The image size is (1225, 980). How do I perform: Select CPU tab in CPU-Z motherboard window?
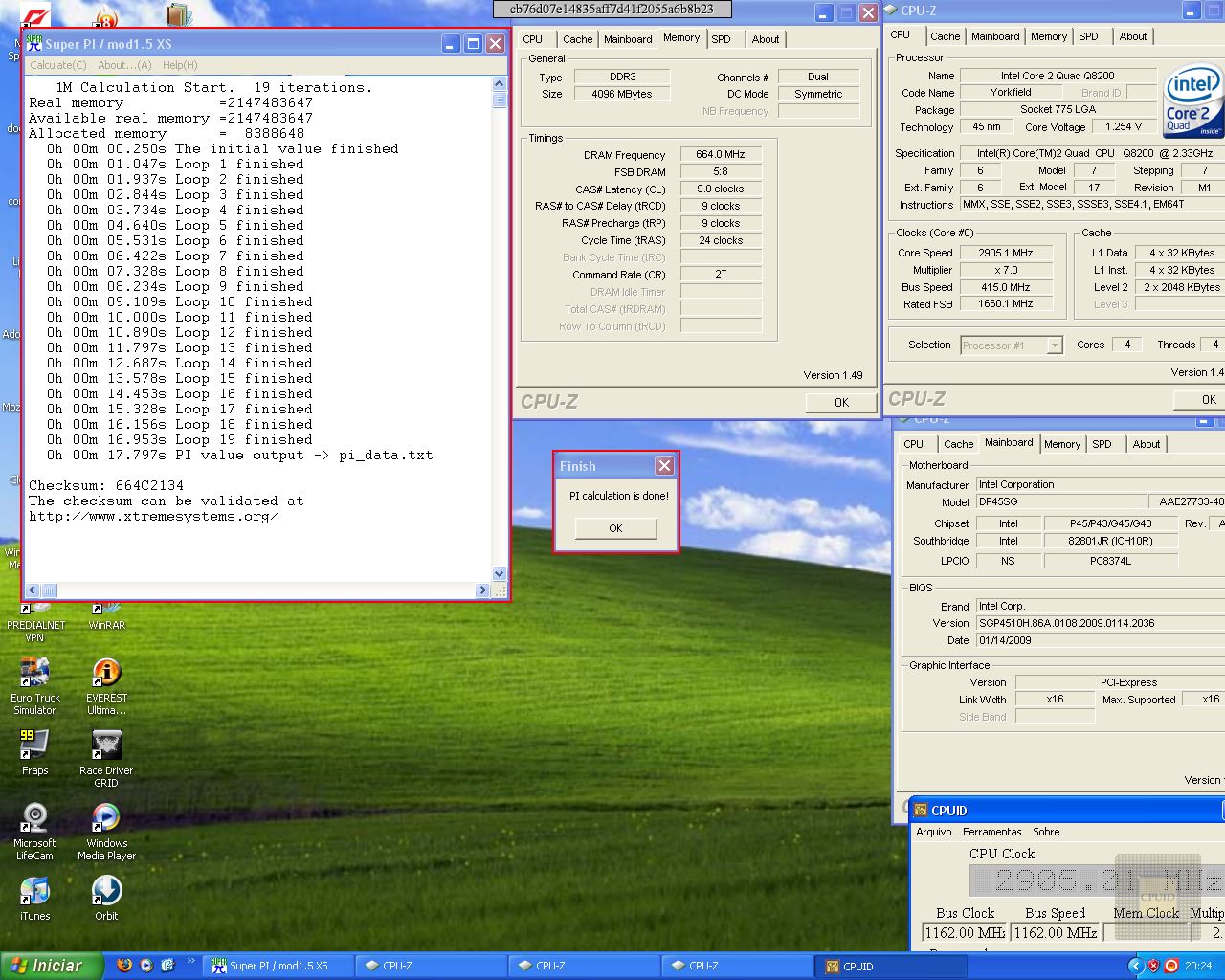[x=914, y=444]
